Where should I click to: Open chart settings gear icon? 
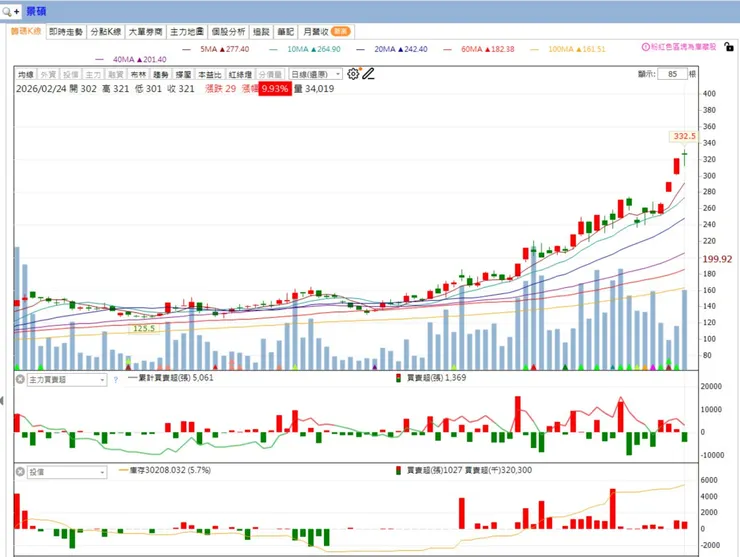coord(353,74)
